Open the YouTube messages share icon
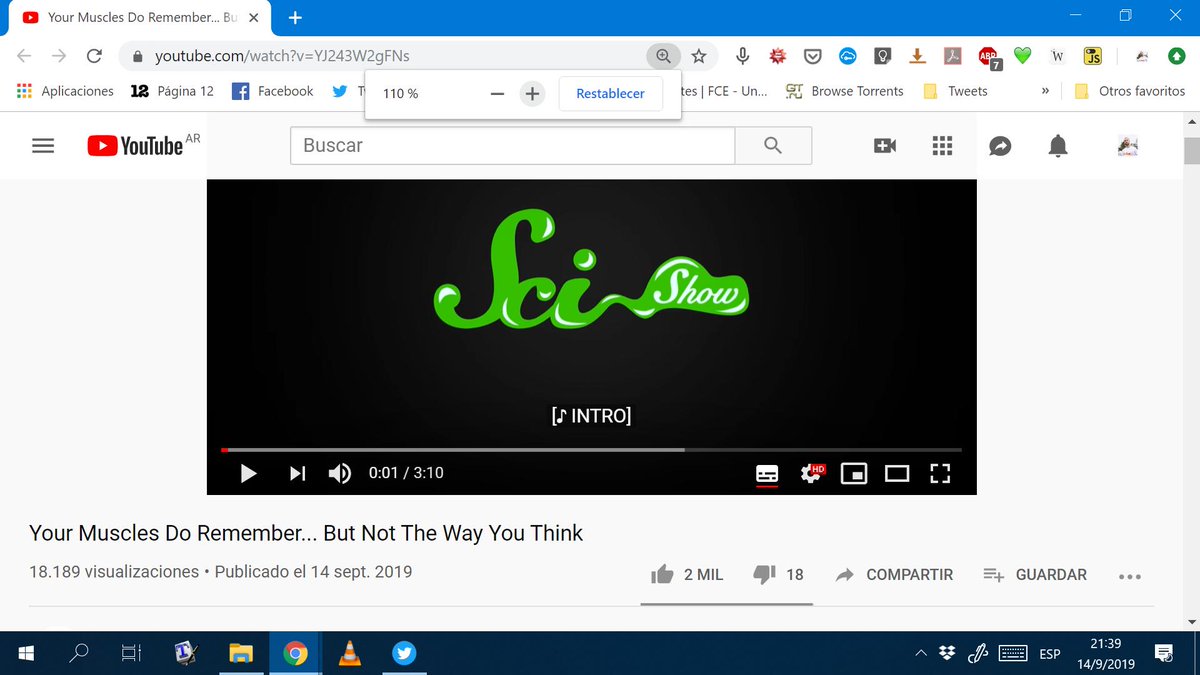 (x=1000, y=146)
